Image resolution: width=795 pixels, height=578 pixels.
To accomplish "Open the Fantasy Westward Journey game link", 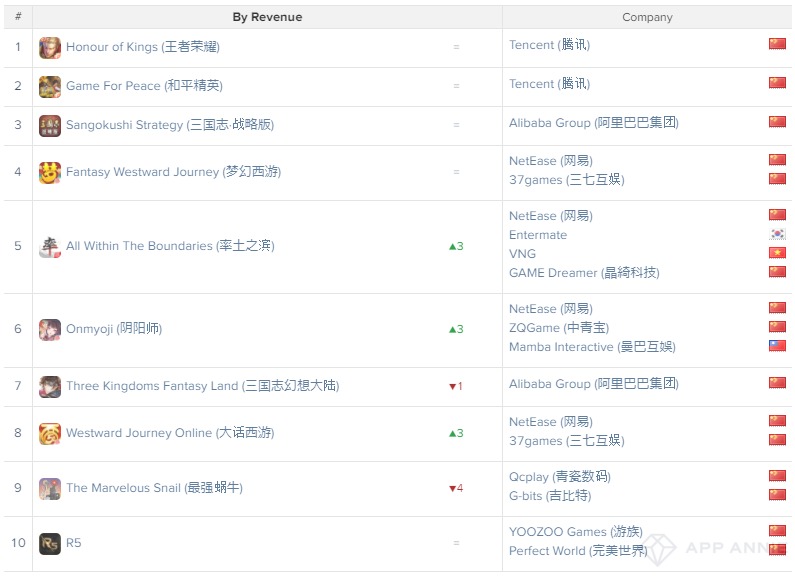I will [x=173, y=172].
